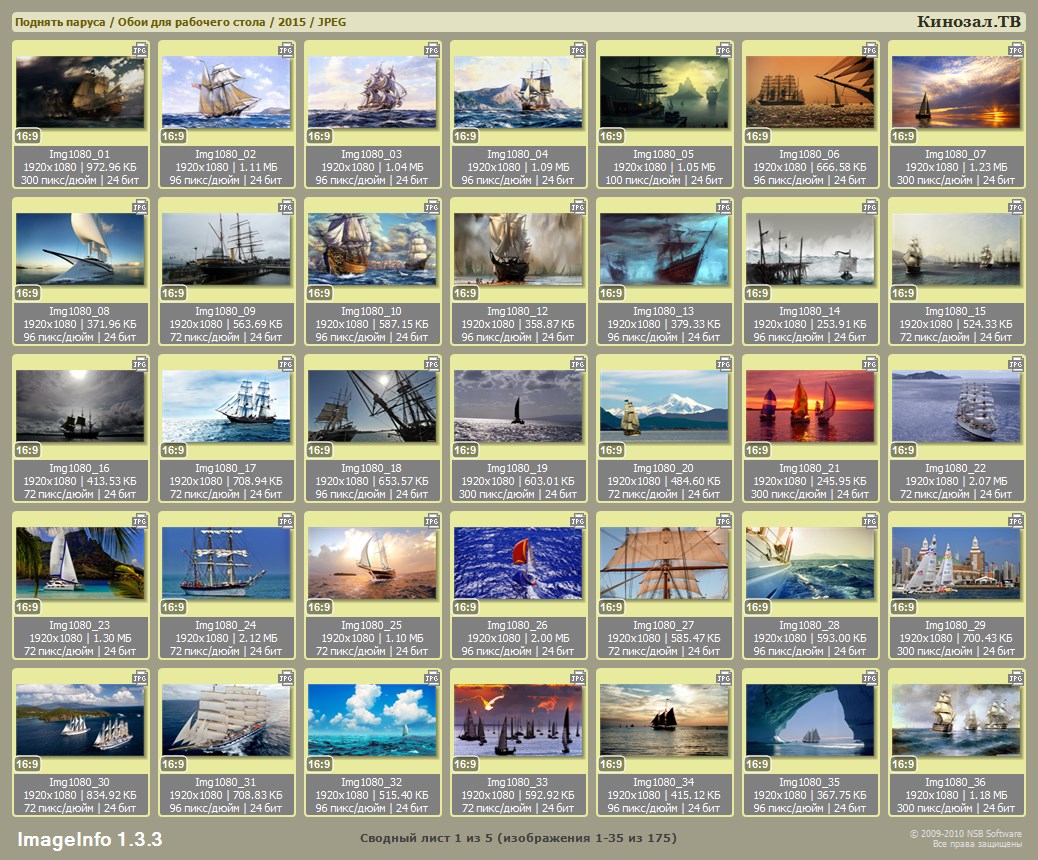This screenshot has height=860, width=1038.
Task: Click the 16:9 aspect badge on Img1080_17
Action: click(x=173, y=450)
